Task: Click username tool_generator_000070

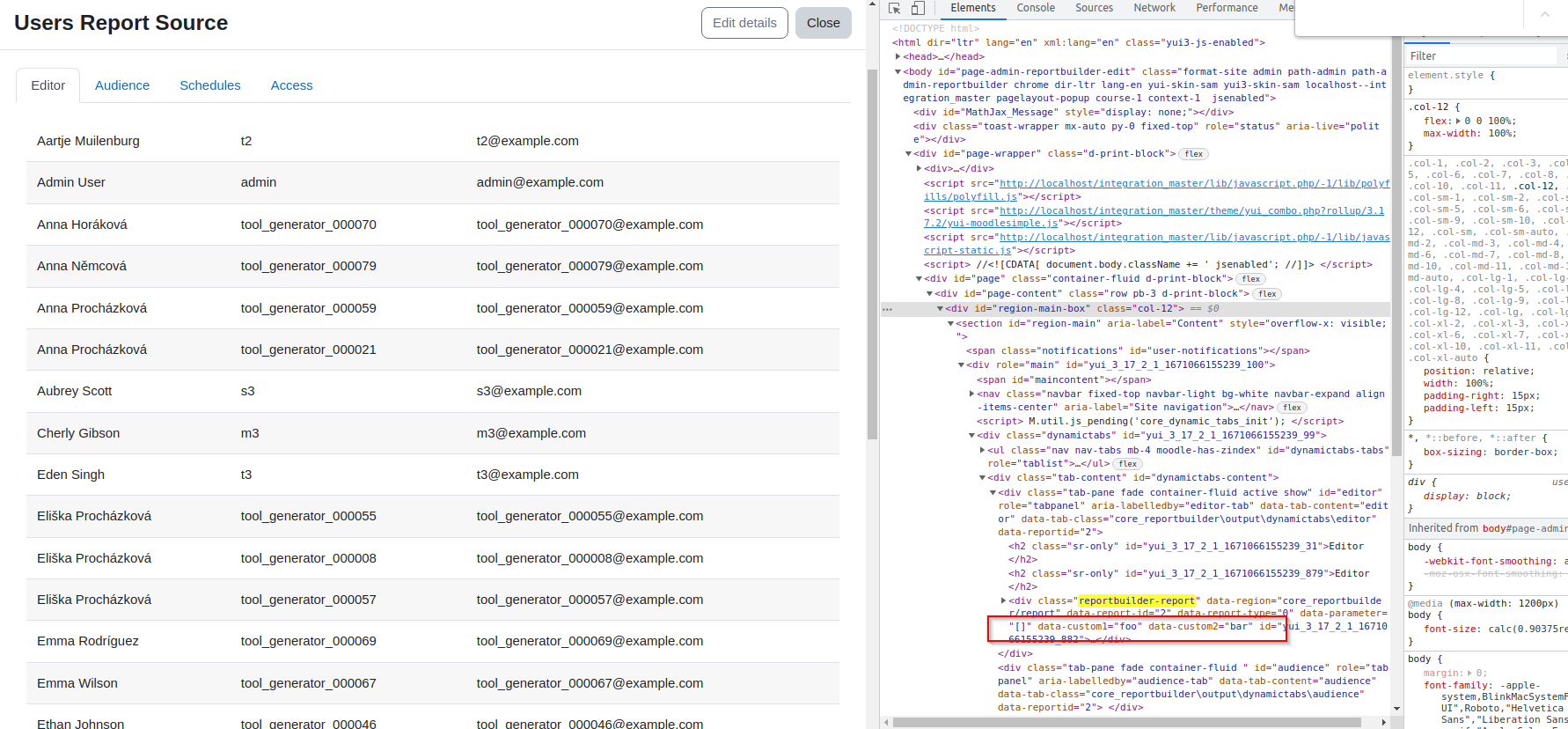Action: pos(309,225)
